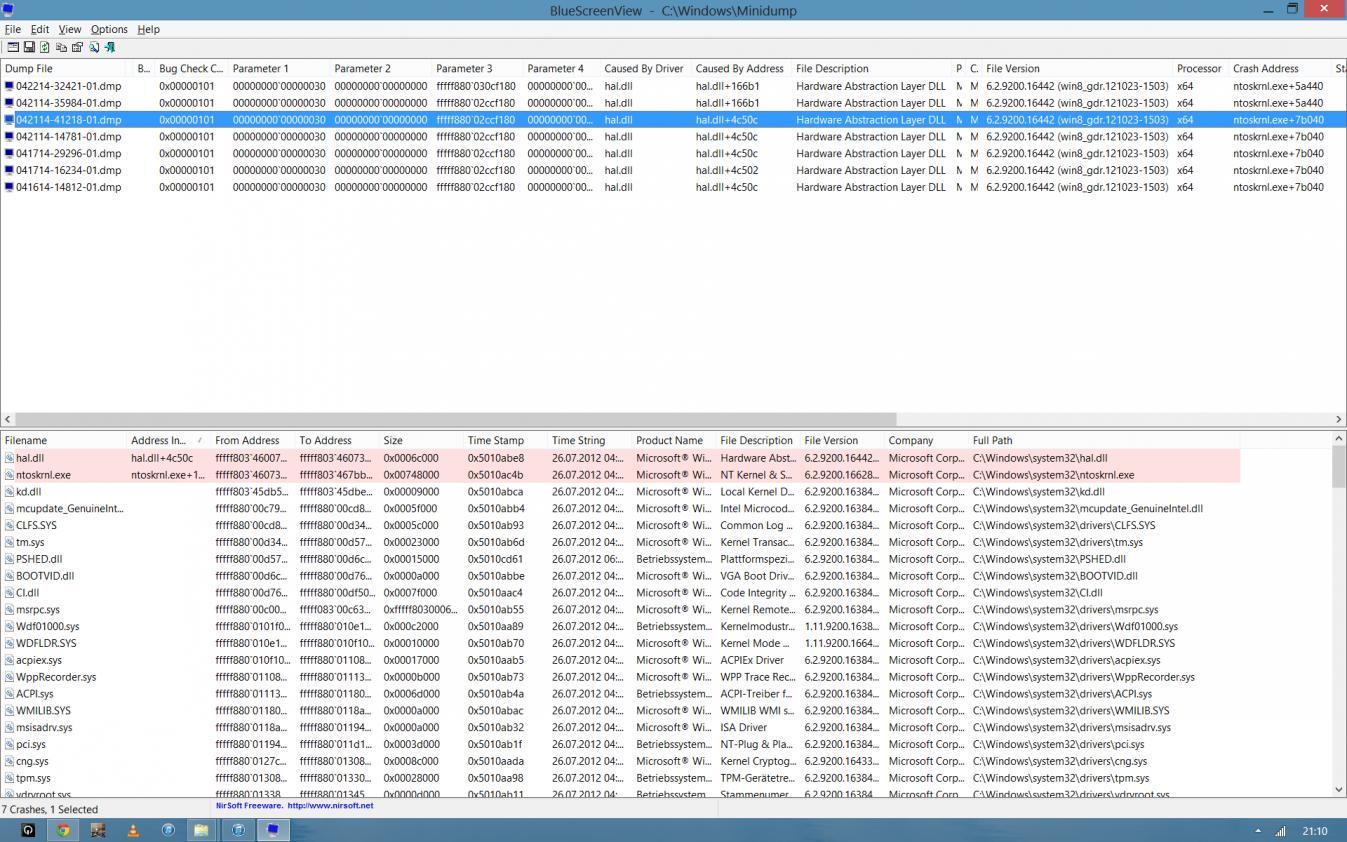The image size is (1347, 842).
Task: Sort lower pane by Product Name header
Action: (x=674, y=441)
